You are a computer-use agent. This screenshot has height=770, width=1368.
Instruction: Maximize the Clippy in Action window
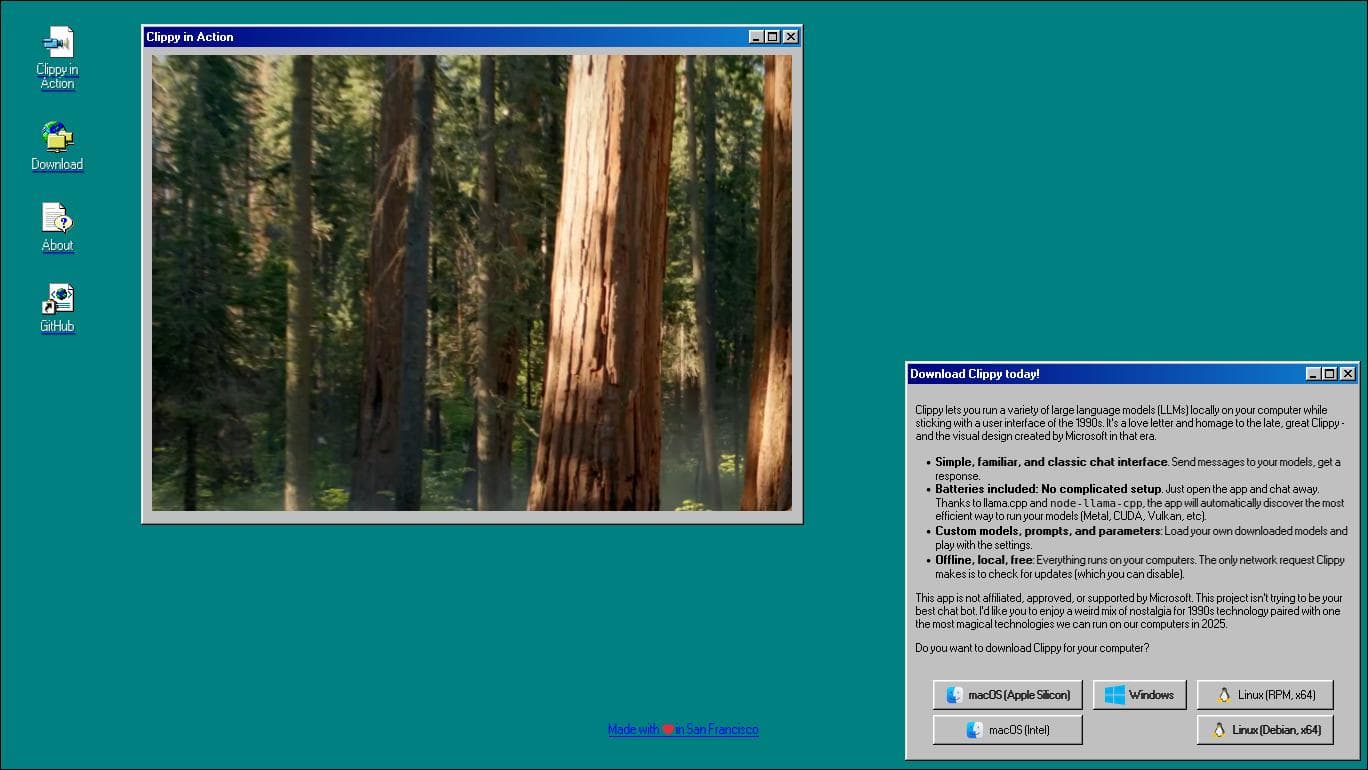click(772, 37)
